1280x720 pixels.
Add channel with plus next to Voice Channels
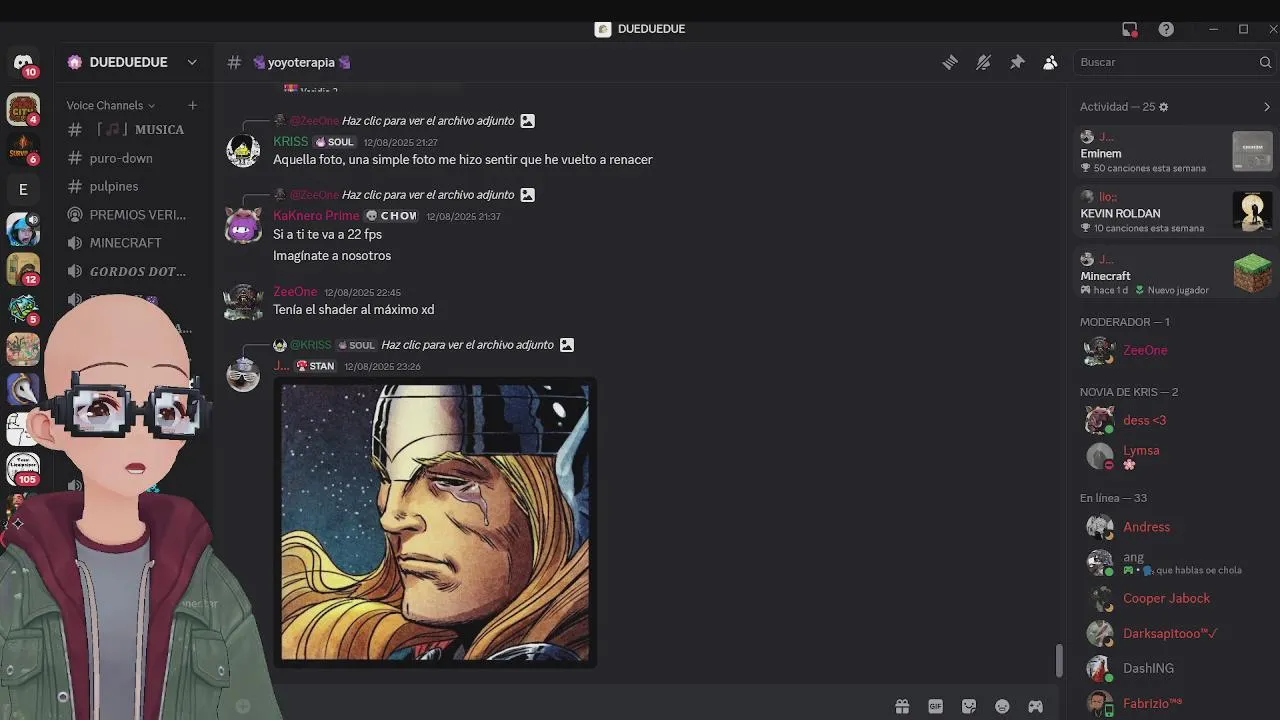(192, 105)
